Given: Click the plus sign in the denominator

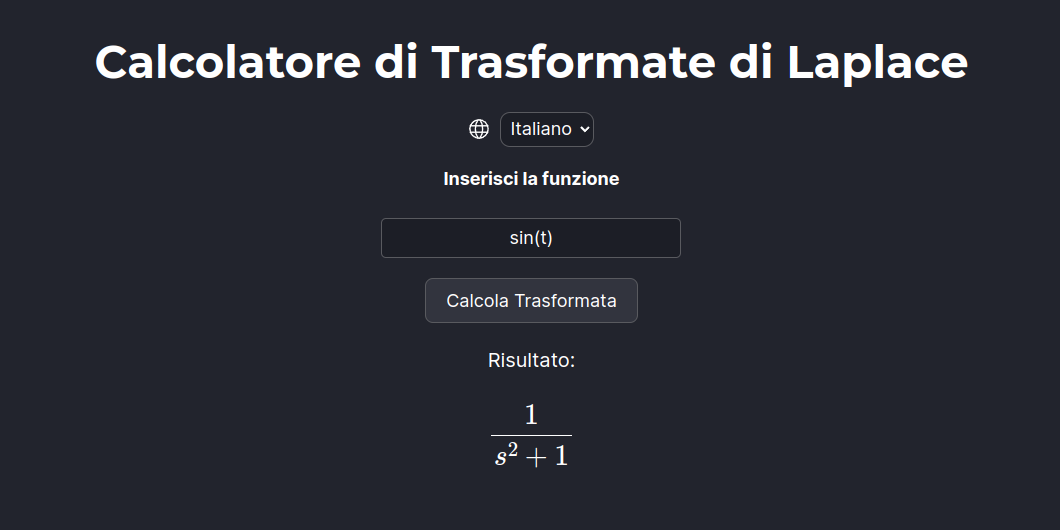Looking at the screenshot, I should (536, 458).
